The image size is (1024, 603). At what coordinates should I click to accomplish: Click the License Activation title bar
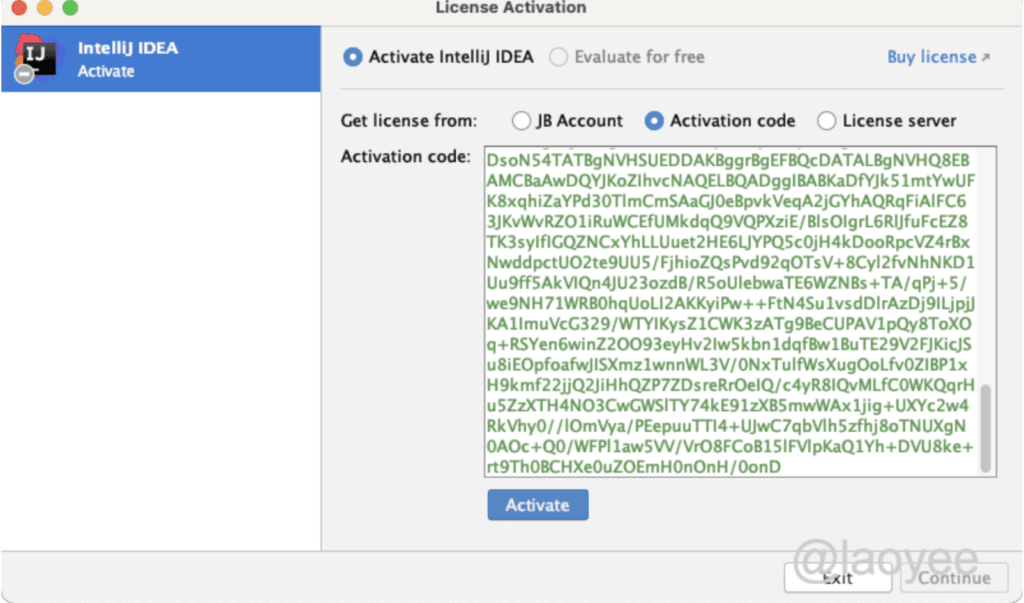pyautogui.click(x=511, y=8)
